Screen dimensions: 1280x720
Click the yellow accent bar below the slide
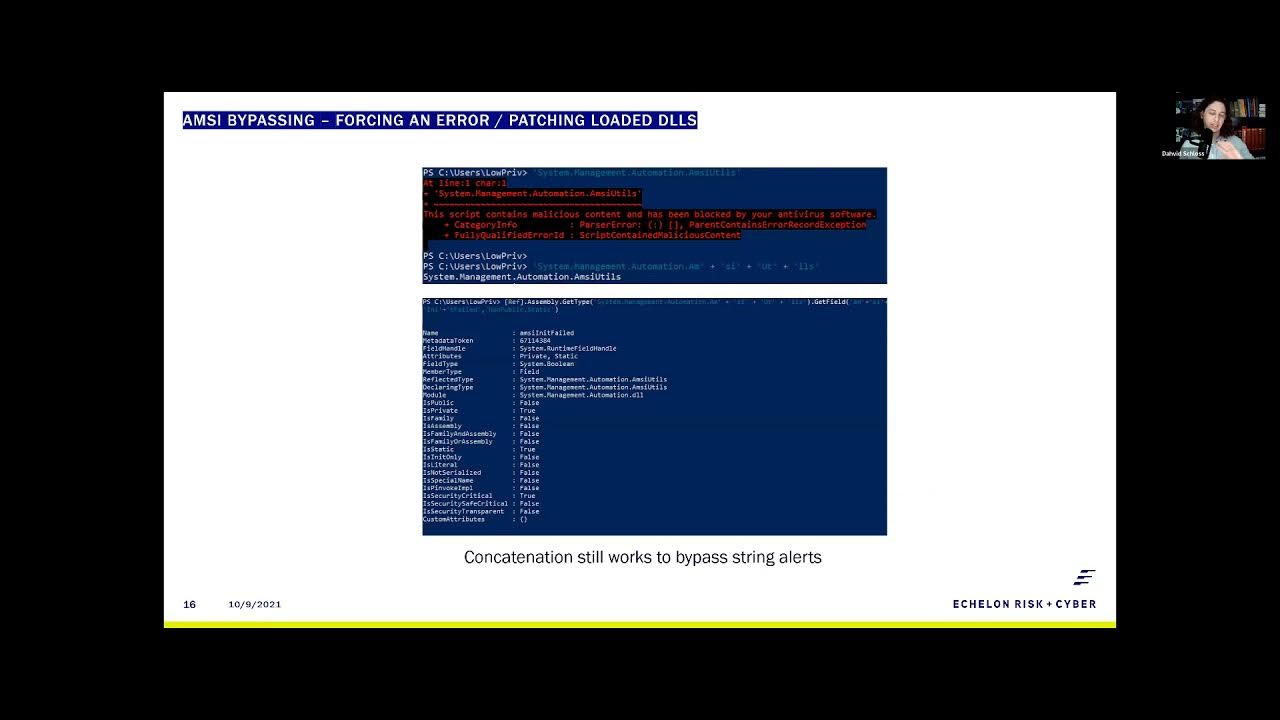point(640,622)
